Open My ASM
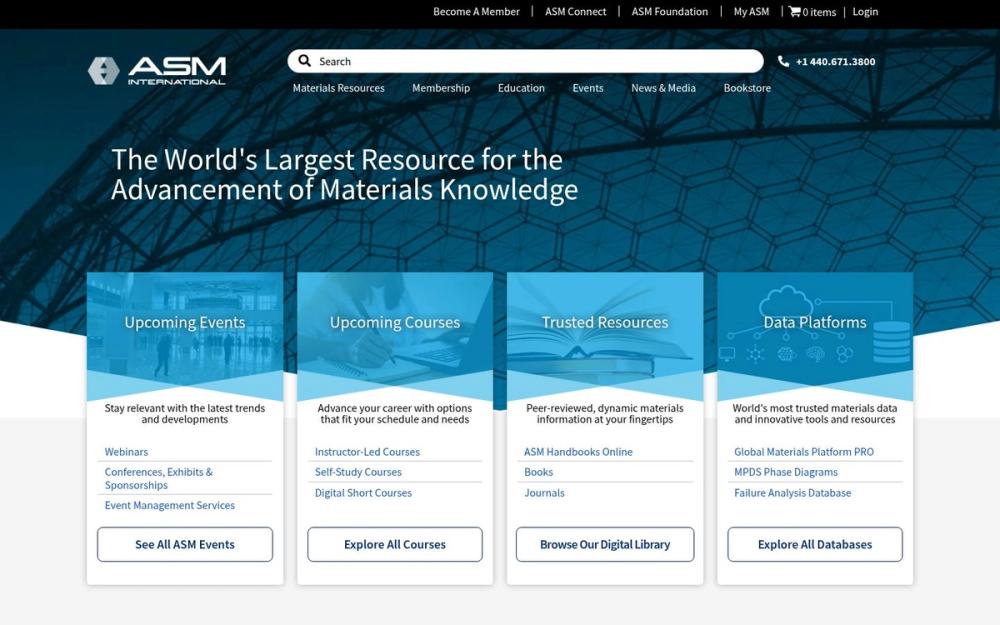1000x625 pixels. 751,11
